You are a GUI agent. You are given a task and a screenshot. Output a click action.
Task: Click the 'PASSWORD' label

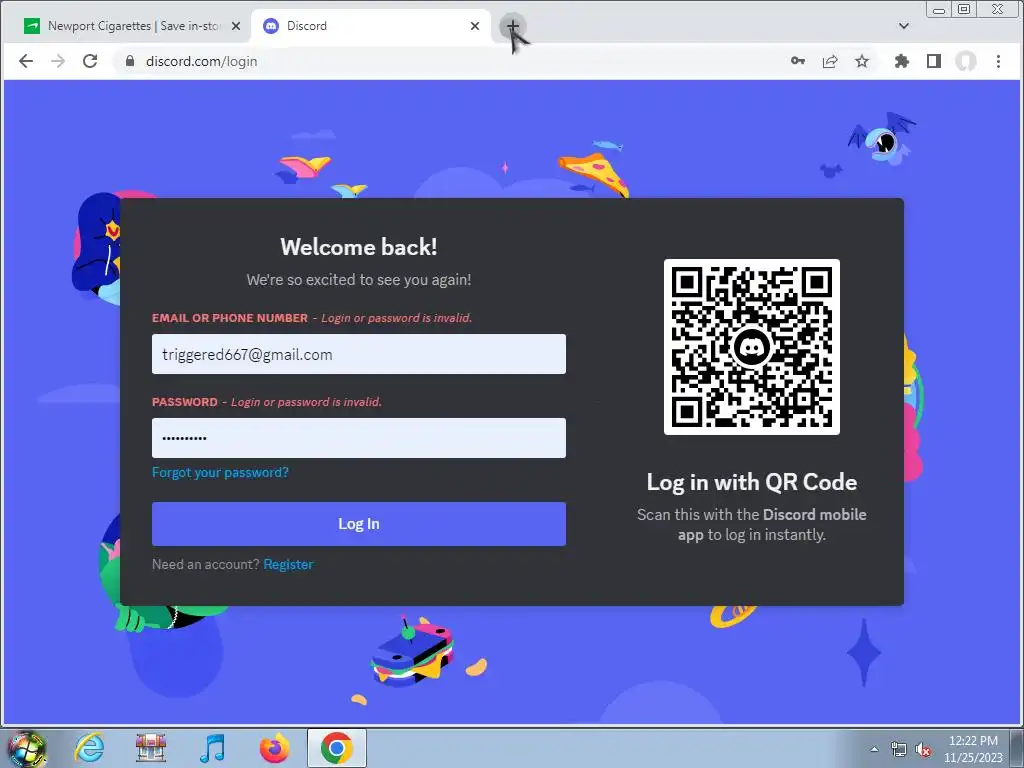tap(185, 402)
